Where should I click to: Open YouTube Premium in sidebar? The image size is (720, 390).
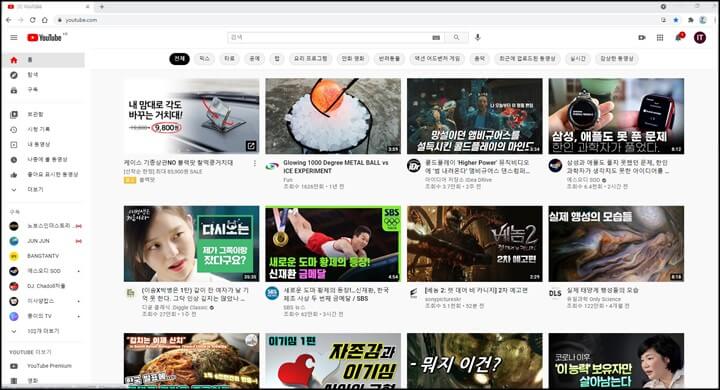click(x=43, y=366)
